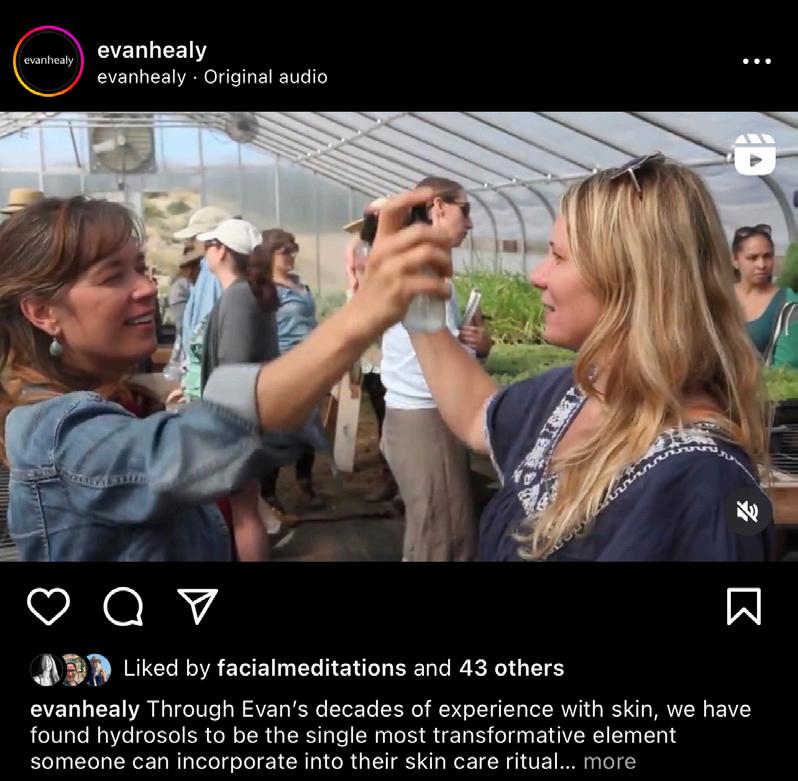Tap the third liker avatar with blue background
Viewport: 798px width, 781px height.
click(98, 670)
